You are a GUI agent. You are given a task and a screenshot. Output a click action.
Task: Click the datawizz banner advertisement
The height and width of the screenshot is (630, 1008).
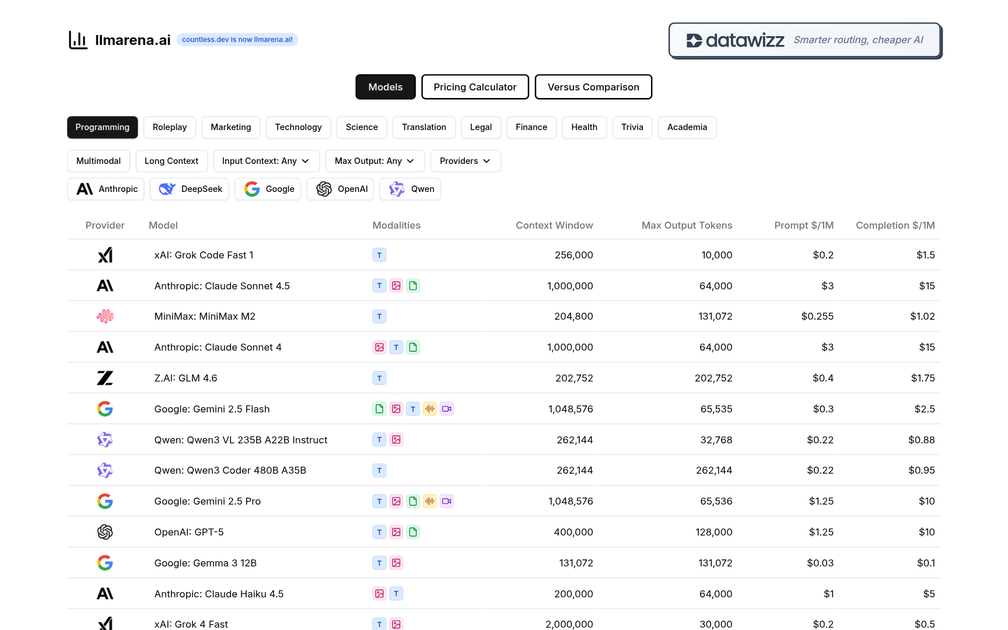pyautogui.click(x=805, y=41)
